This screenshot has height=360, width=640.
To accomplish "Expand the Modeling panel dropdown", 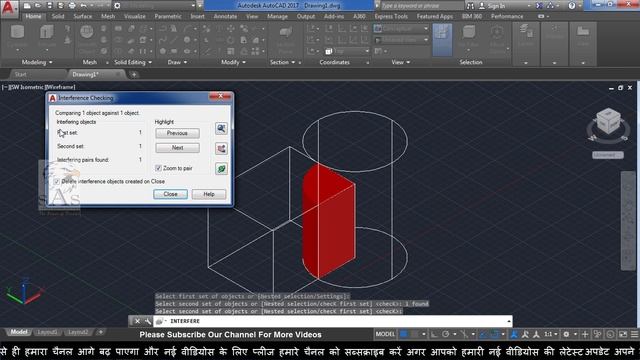I will pos(37,62).
